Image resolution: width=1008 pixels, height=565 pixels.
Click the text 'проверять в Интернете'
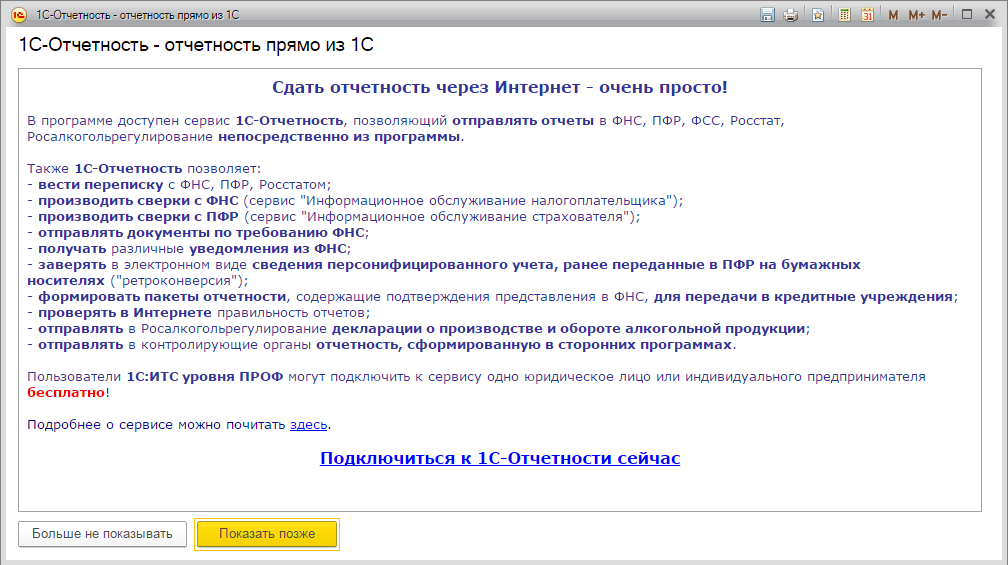[x=125, y=313]
